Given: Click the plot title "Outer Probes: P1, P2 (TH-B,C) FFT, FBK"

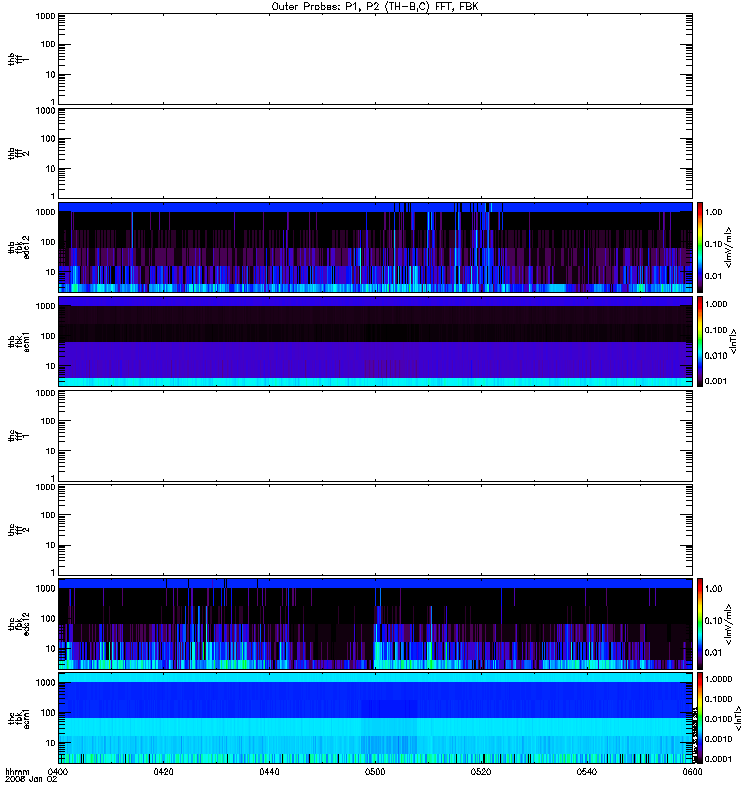Looking at the screenshot, I should 375,7.
